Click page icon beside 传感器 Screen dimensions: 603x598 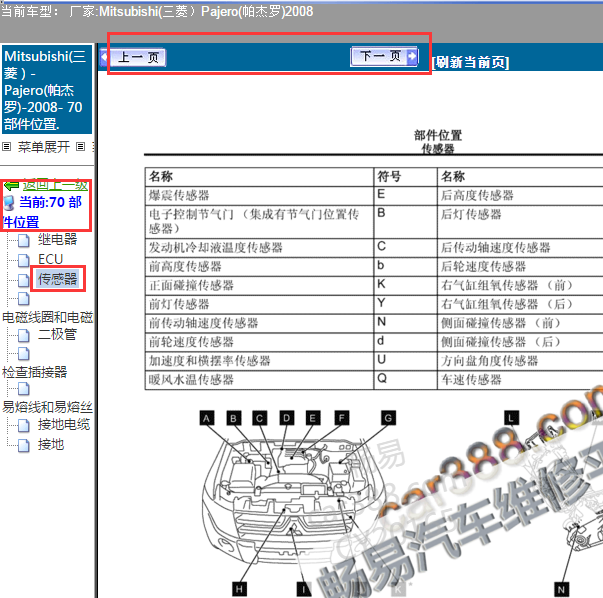click(x=24, y=280)
